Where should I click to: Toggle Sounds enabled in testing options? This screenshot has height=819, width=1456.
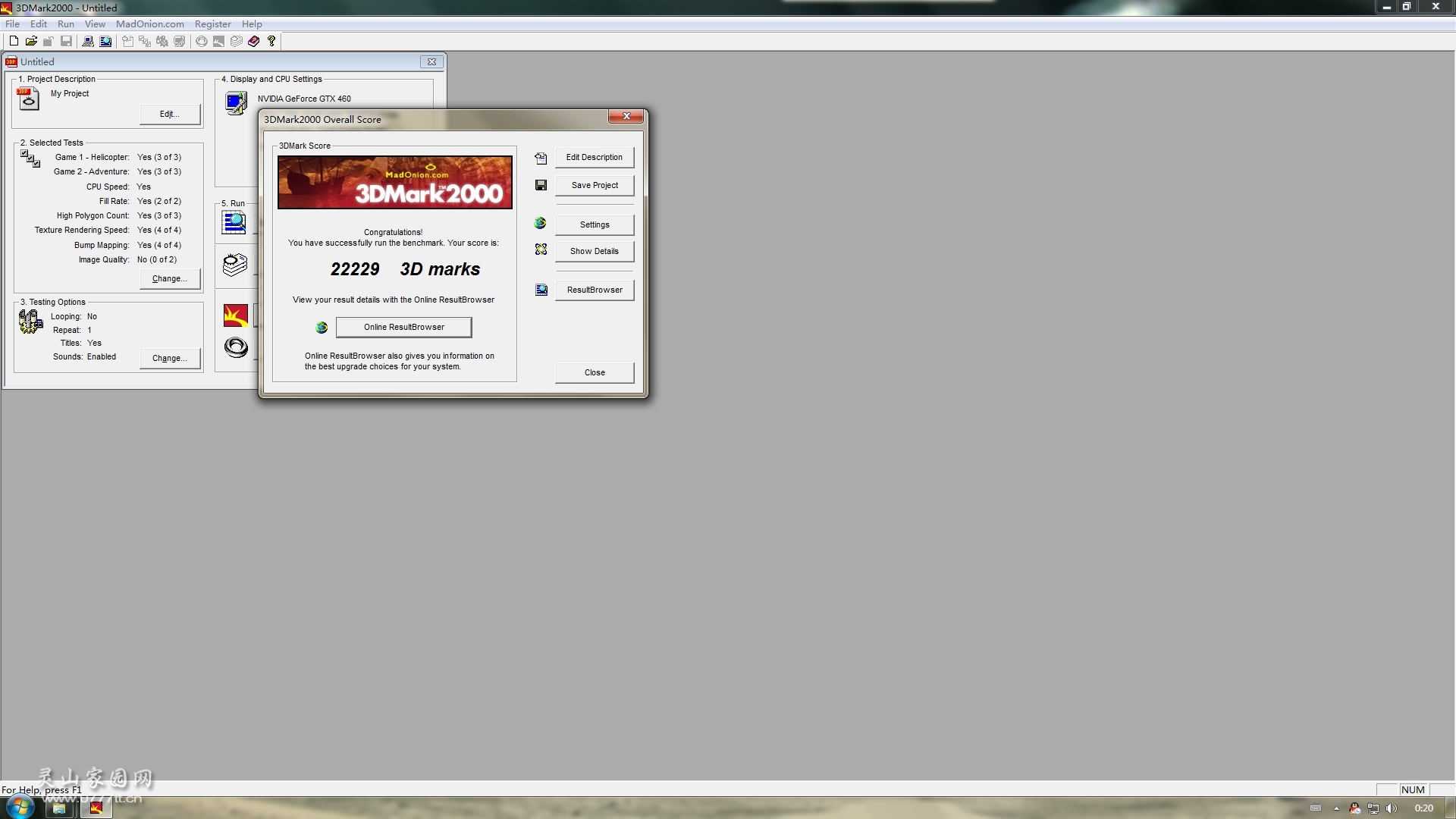(x=168, y=357)
